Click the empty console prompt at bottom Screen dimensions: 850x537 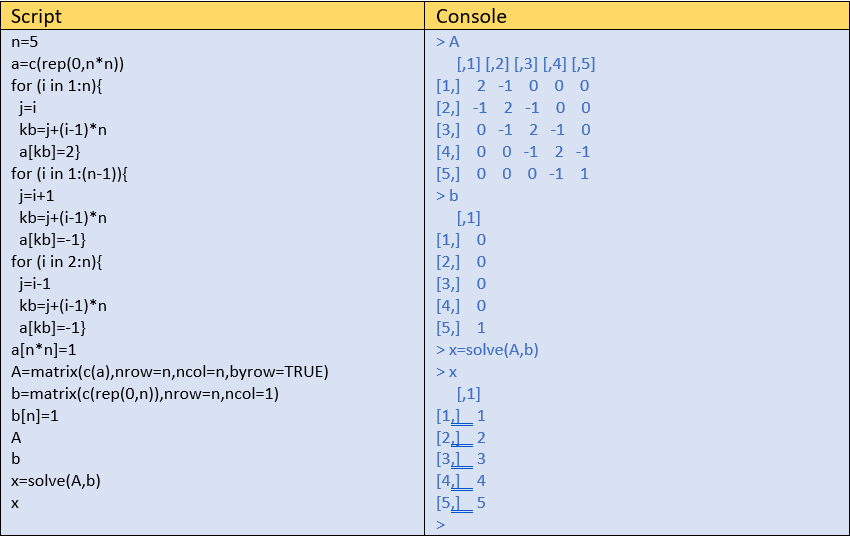click(441, 524)
